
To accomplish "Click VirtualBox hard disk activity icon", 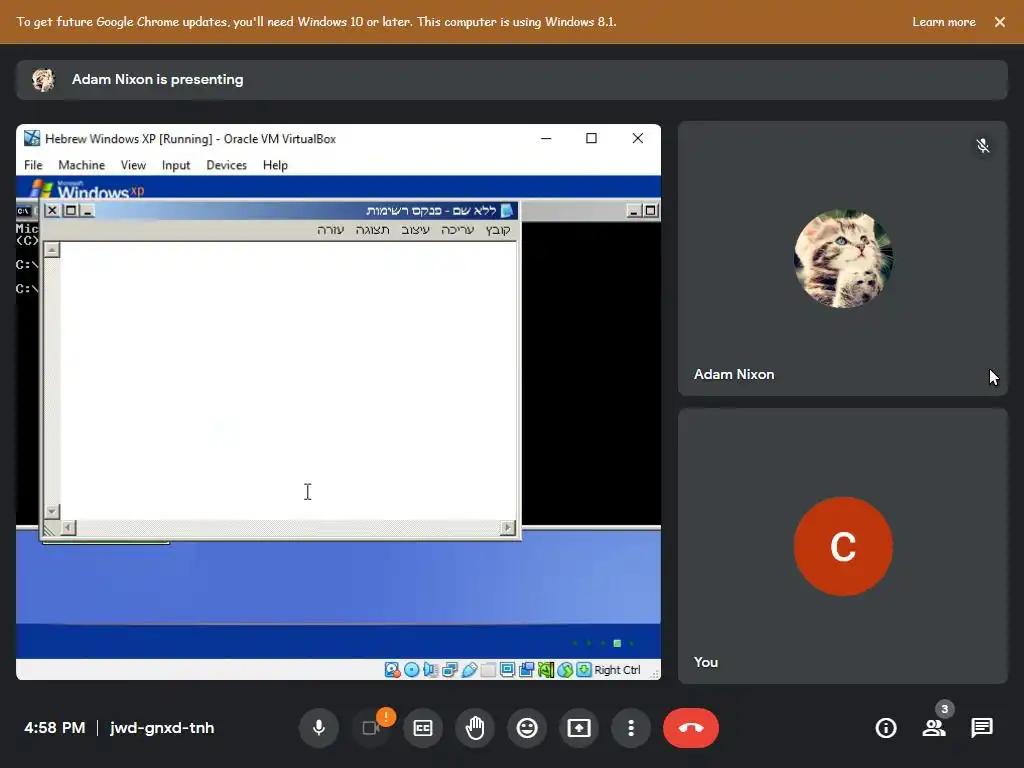I will point(392,669).
